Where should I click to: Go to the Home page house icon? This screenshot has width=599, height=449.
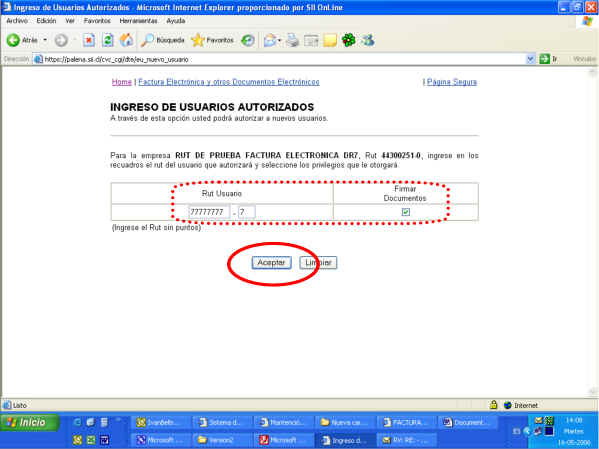click(126, 40)
